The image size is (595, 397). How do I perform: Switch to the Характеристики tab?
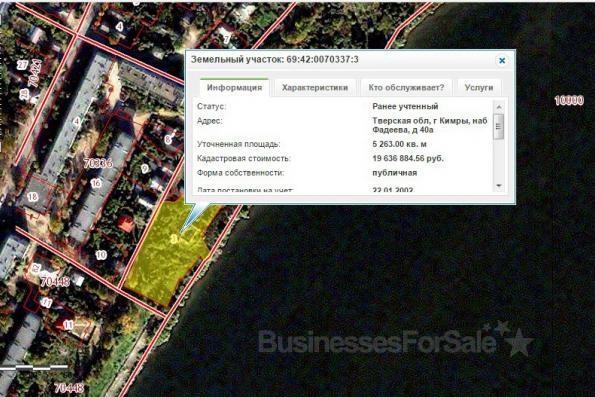[315, 88]
